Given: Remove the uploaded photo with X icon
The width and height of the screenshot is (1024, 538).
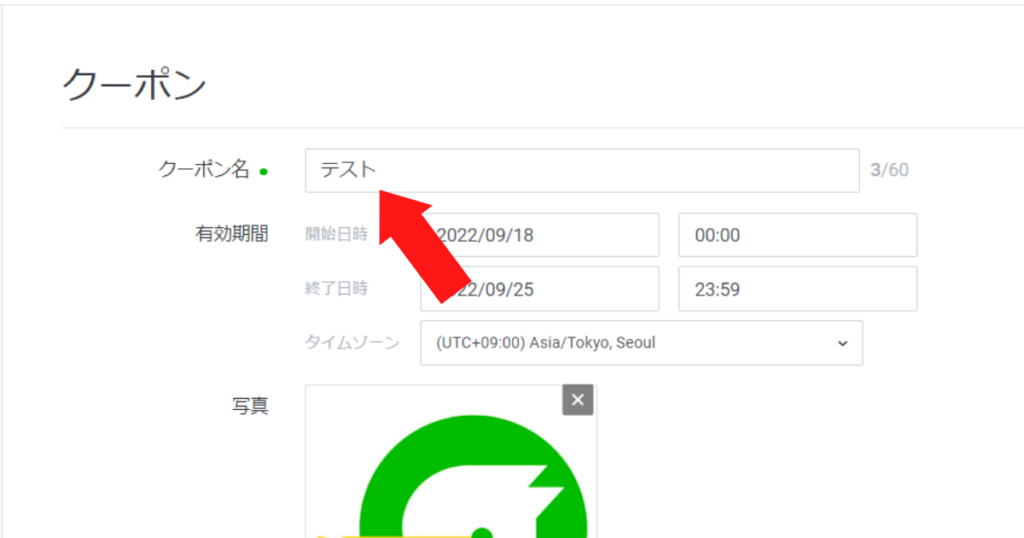Looking at the screenshot, I should pos(578,400).
